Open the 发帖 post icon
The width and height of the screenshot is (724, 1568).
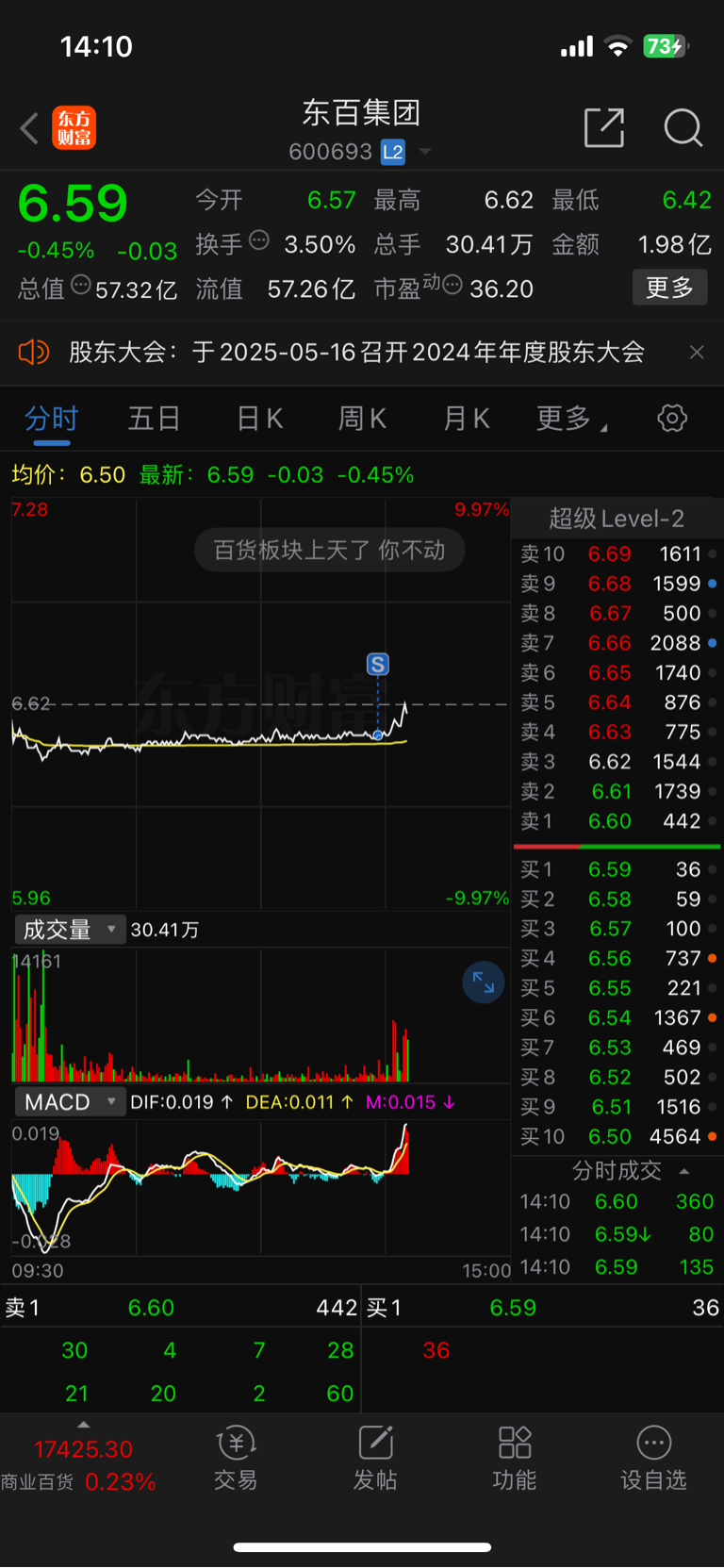(x=375, y=1458)
